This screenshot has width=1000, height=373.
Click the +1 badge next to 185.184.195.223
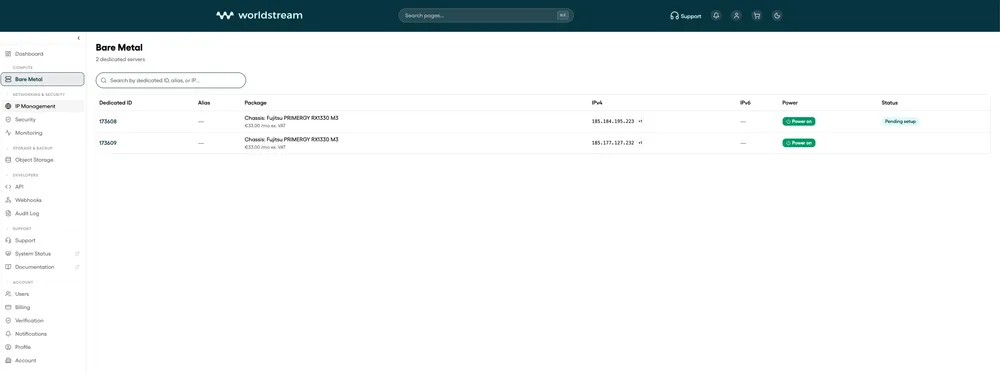coord(640,121)
